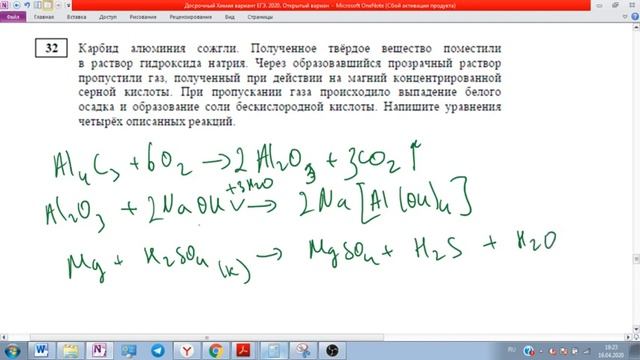Open the file explorer folder in taskbar

[70, 351]
